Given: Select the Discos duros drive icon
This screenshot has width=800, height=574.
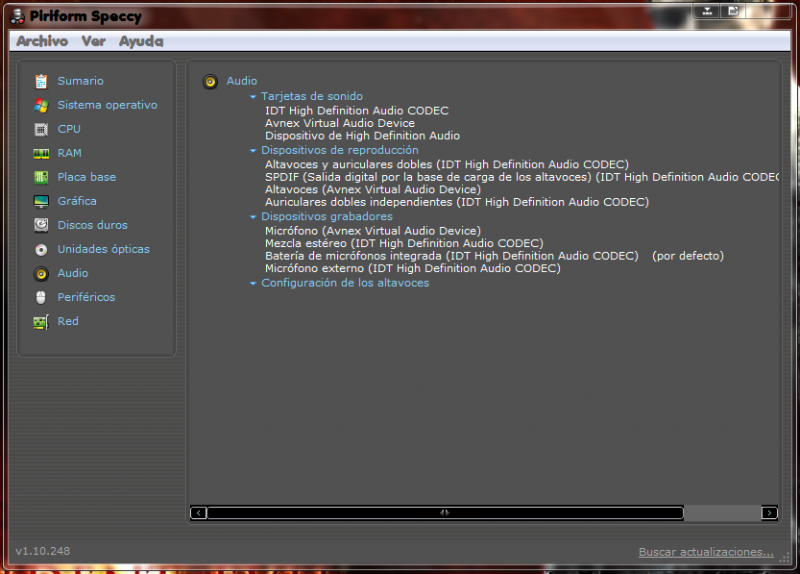Looking at the screenshot, I should [41, 225].
